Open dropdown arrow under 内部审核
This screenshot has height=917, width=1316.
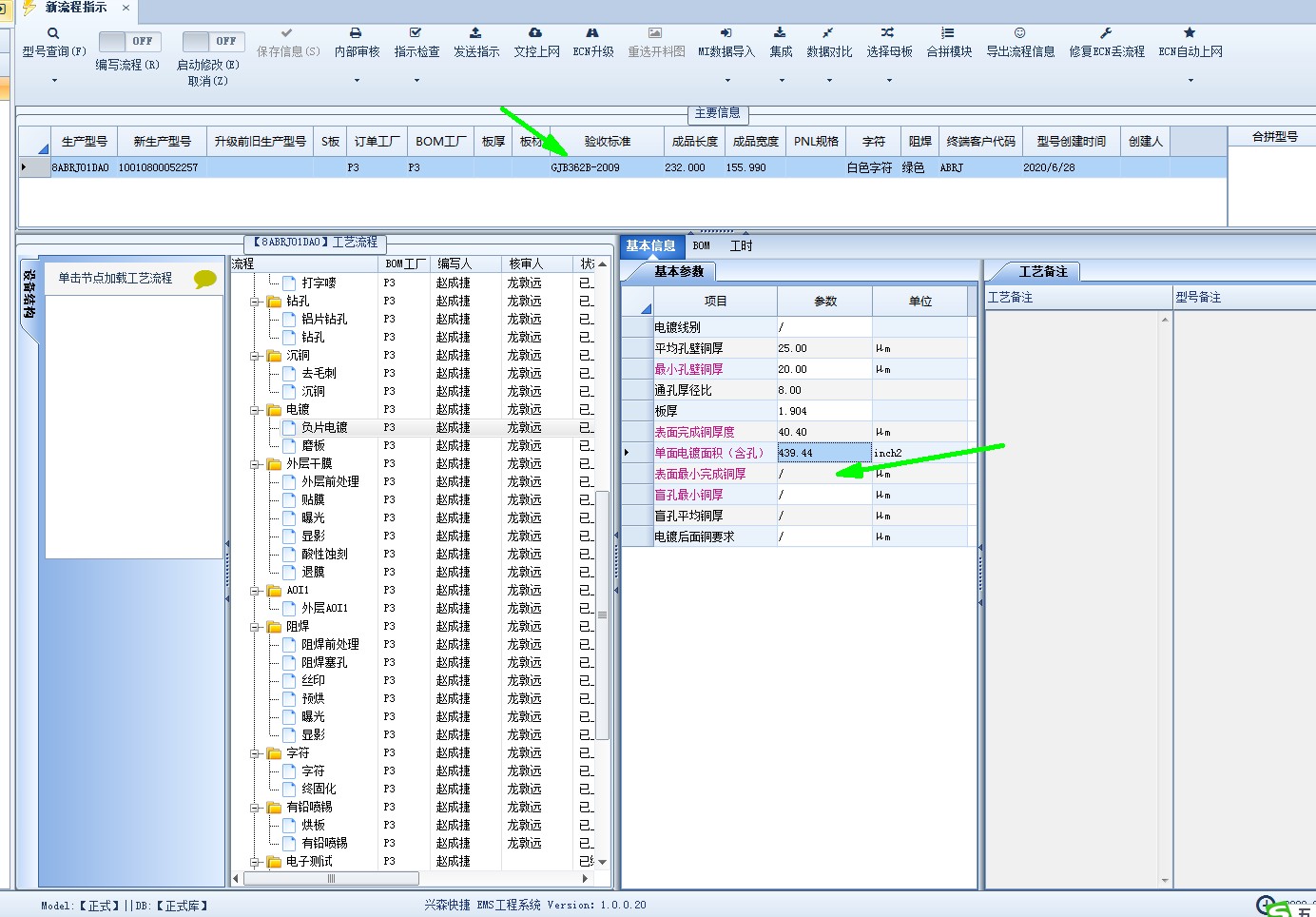[357, 81]
